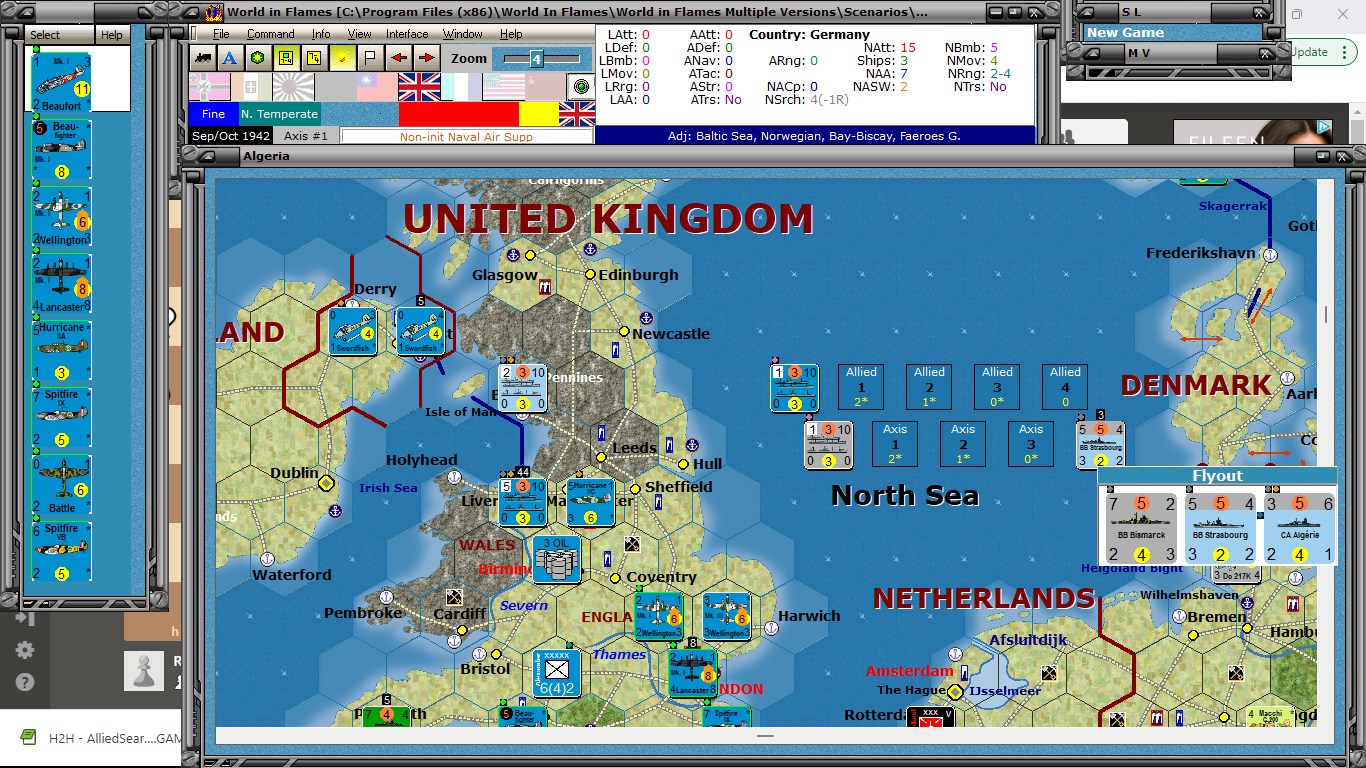Select the Japanese rising sun flag
The image size is (1366, 768).
pyautogui.click(x=293, y=87)
